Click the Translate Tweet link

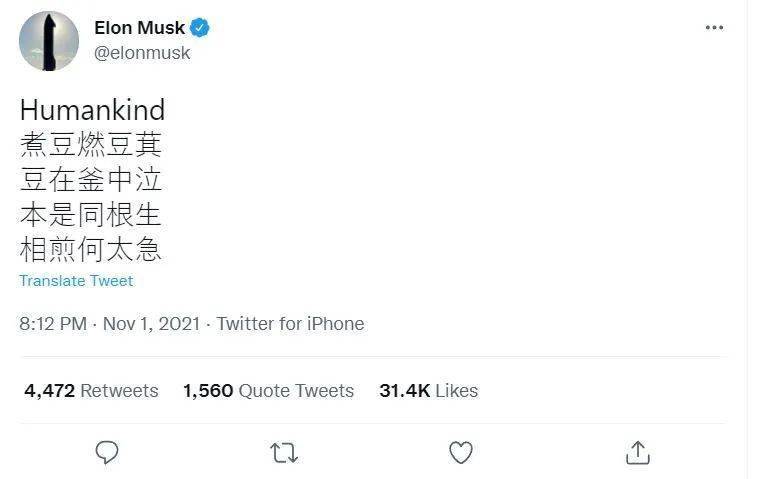coord(76,281)
